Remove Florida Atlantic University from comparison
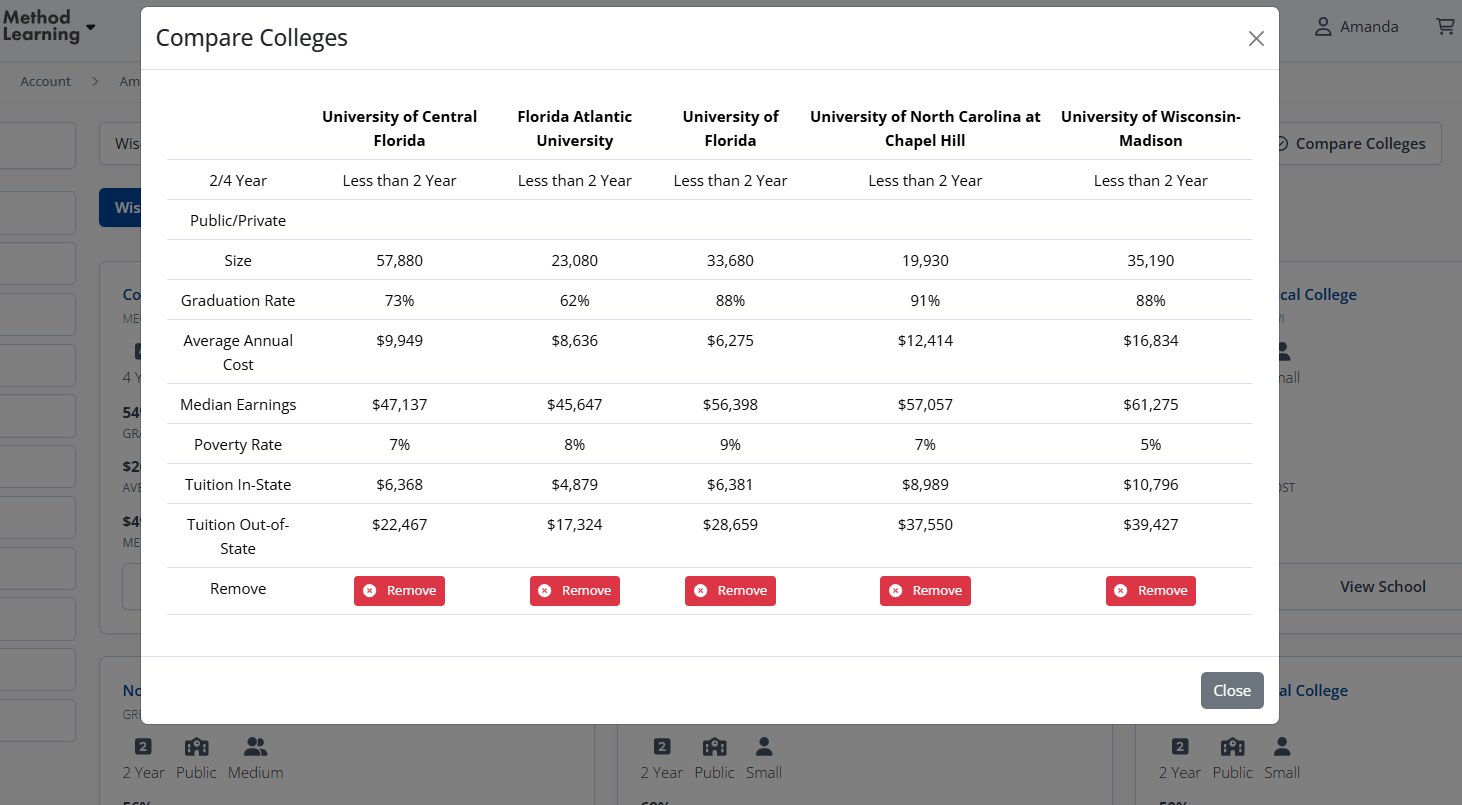The image size is (1462, 805). coord(574,591)
